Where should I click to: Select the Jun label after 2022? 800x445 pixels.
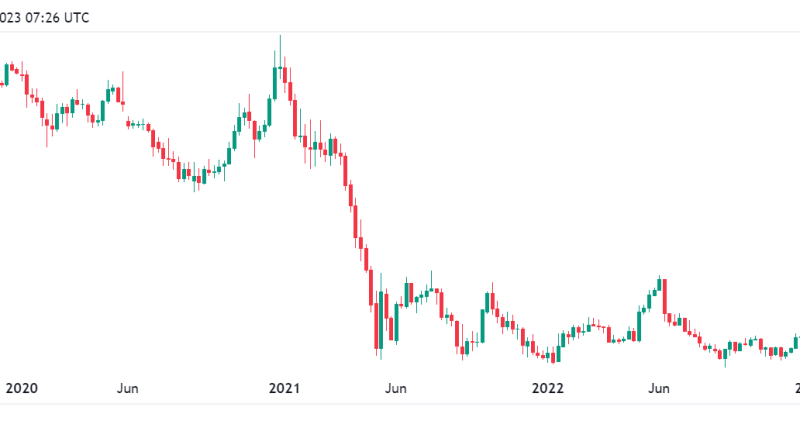659,388
